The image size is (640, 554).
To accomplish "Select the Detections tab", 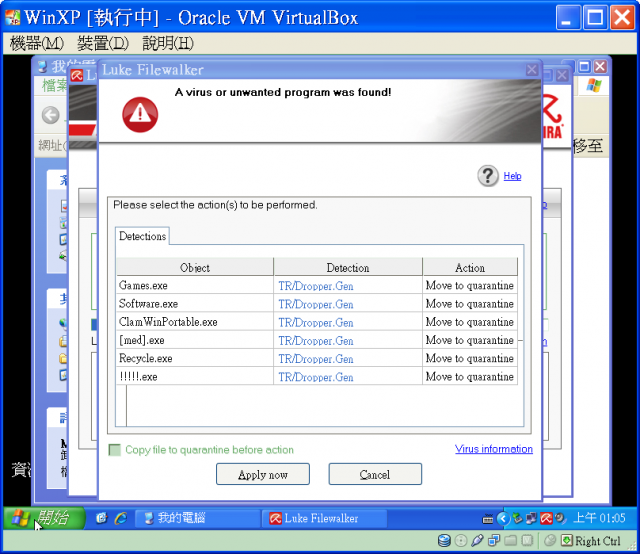I will pos(142,236).
